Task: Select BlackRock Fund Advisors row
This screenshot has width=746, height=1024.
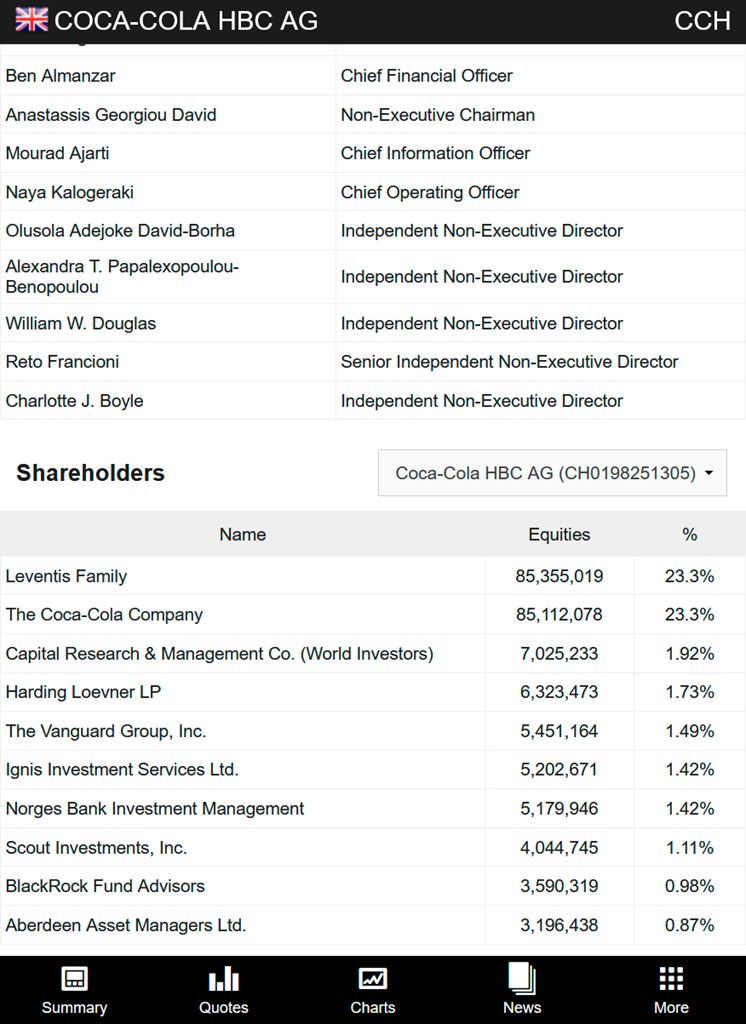Action: (105, 886)
